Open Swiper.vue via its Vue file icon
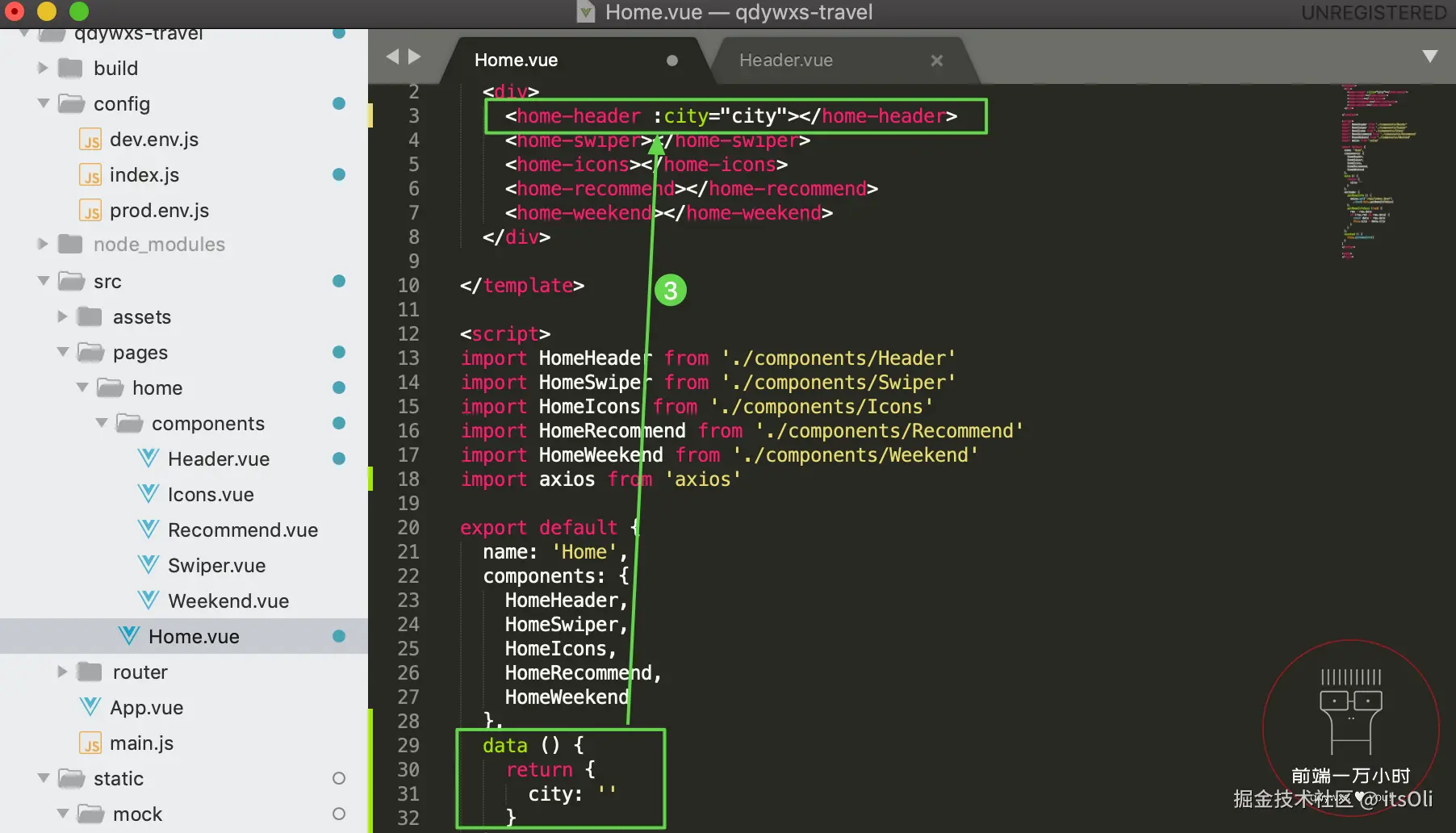Viewport: 1456px width, 833px height. (149, 565)
